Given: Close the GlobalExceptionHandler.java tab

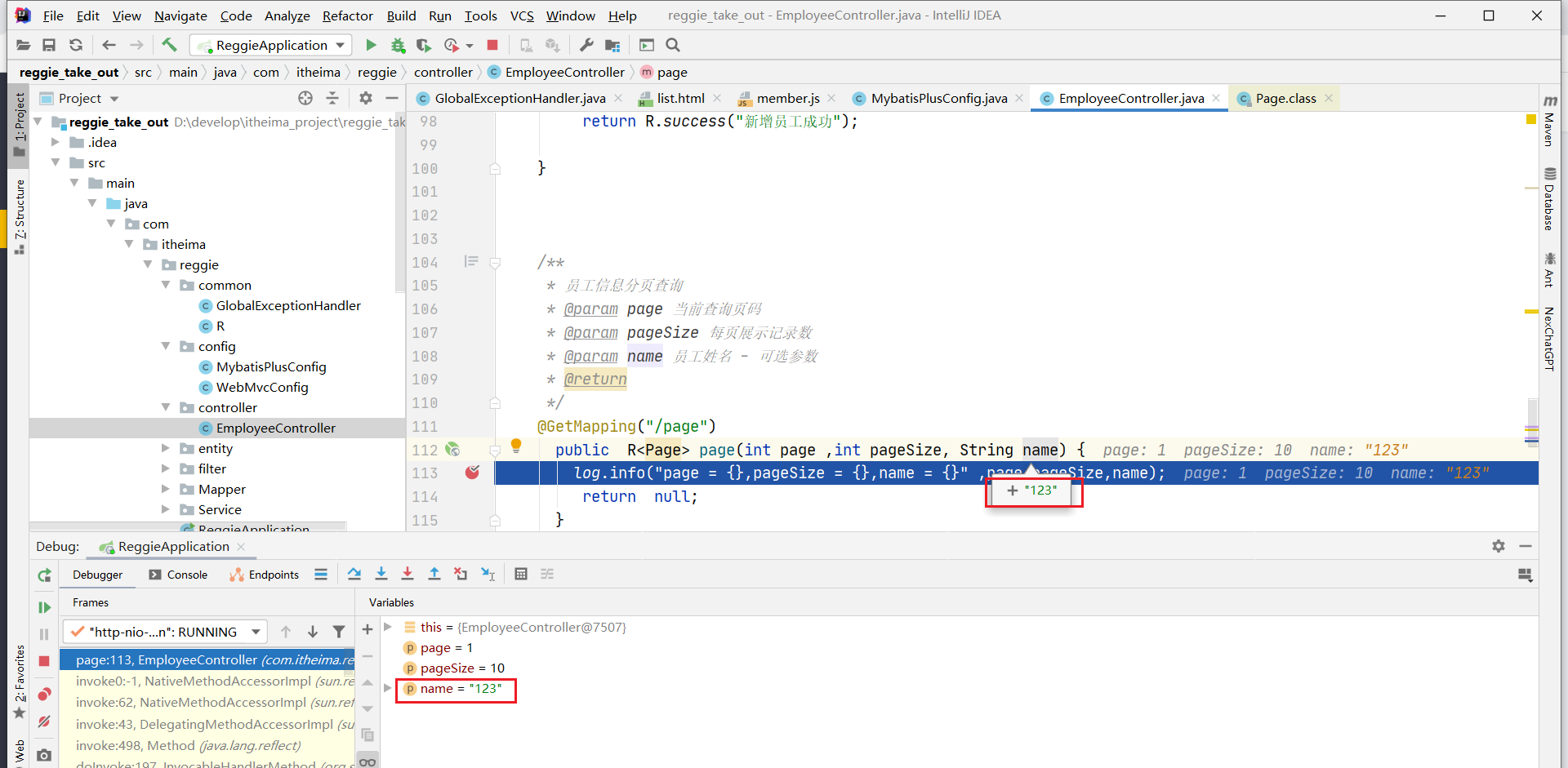Looking at the screenshot, I should (x=618, y=98).
